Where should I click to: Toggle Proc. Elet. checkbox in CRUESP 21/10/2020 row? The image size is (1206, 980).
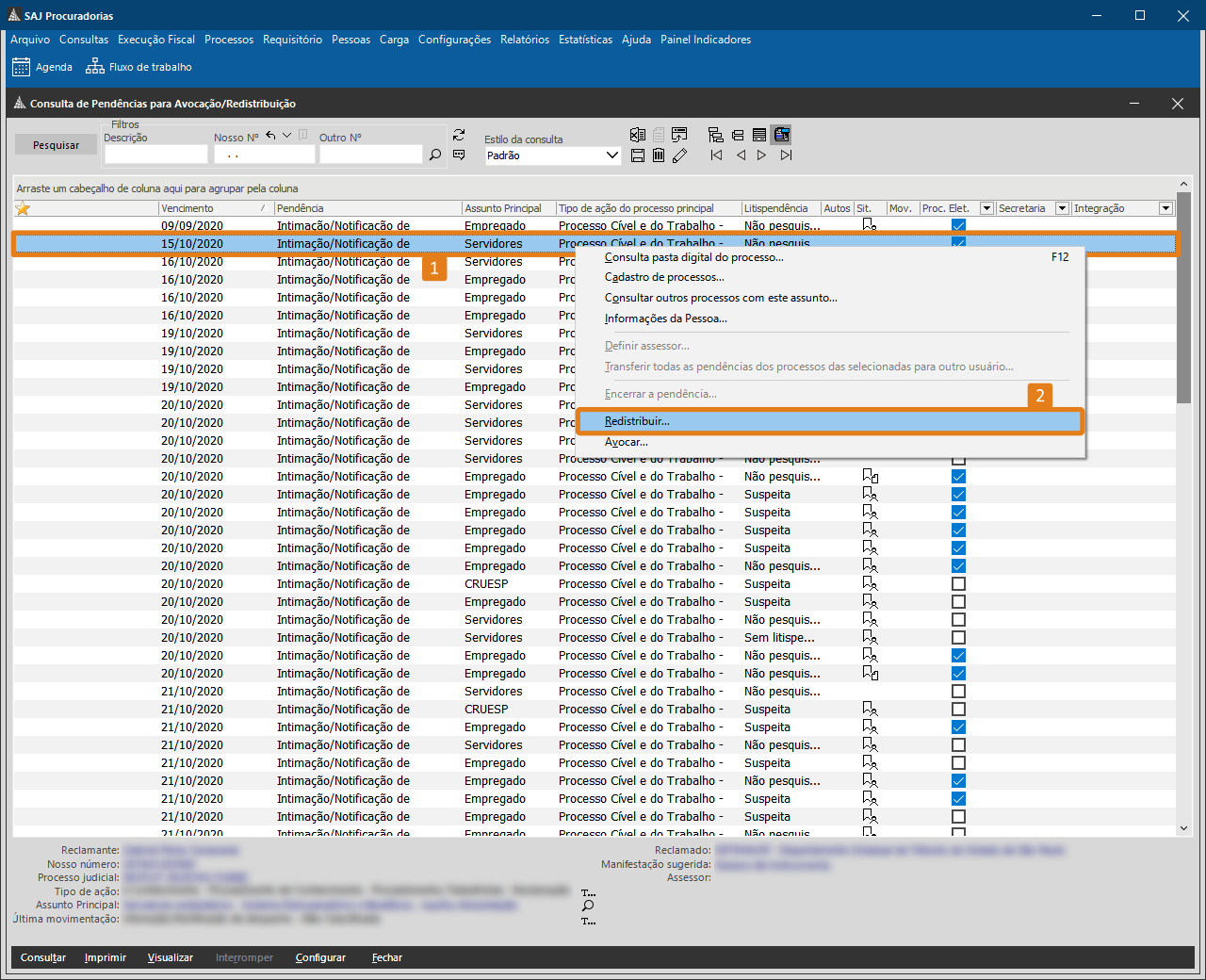click(x=958, y=710)
